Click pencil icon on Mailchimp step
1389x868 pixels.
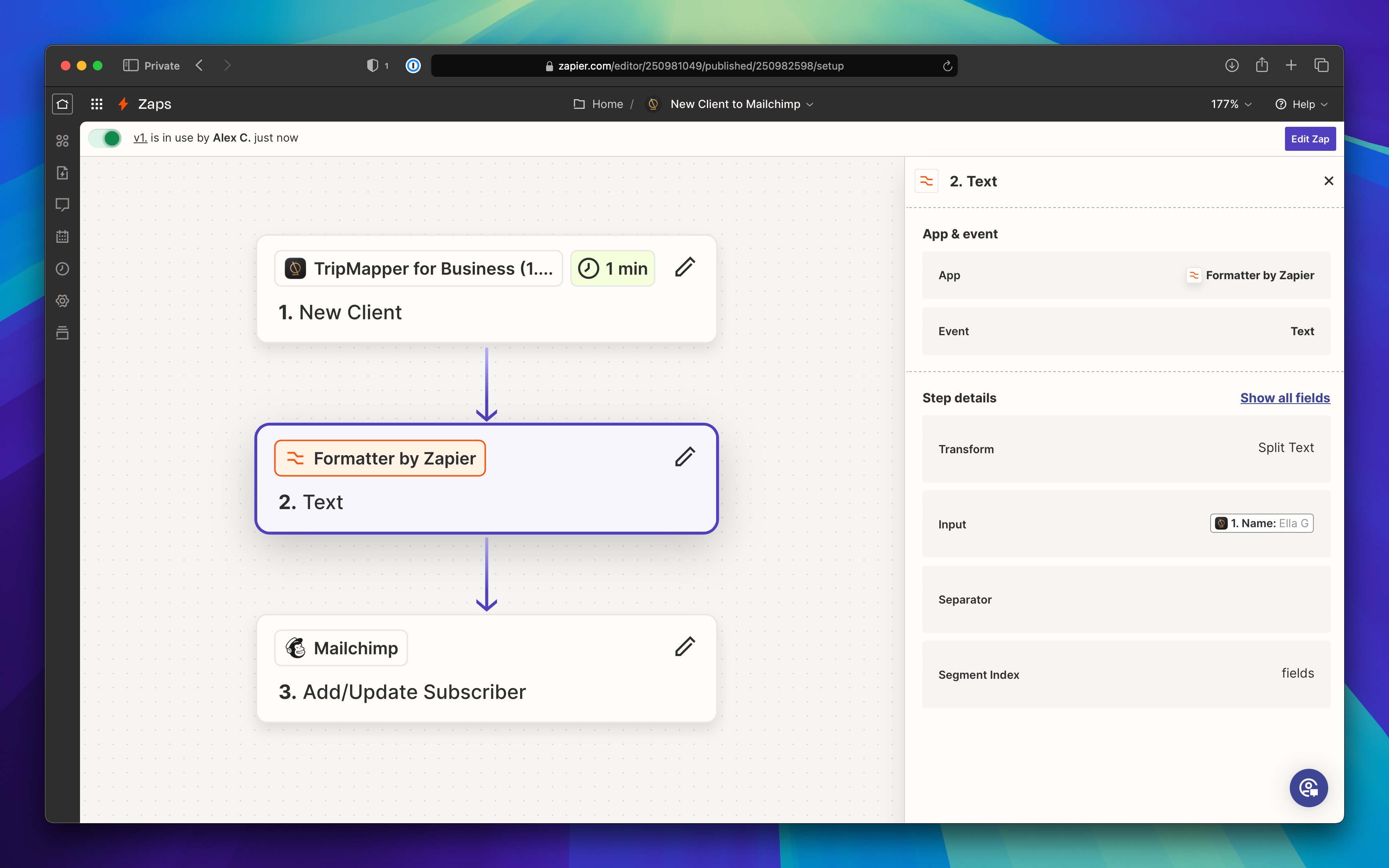(685, 646)
